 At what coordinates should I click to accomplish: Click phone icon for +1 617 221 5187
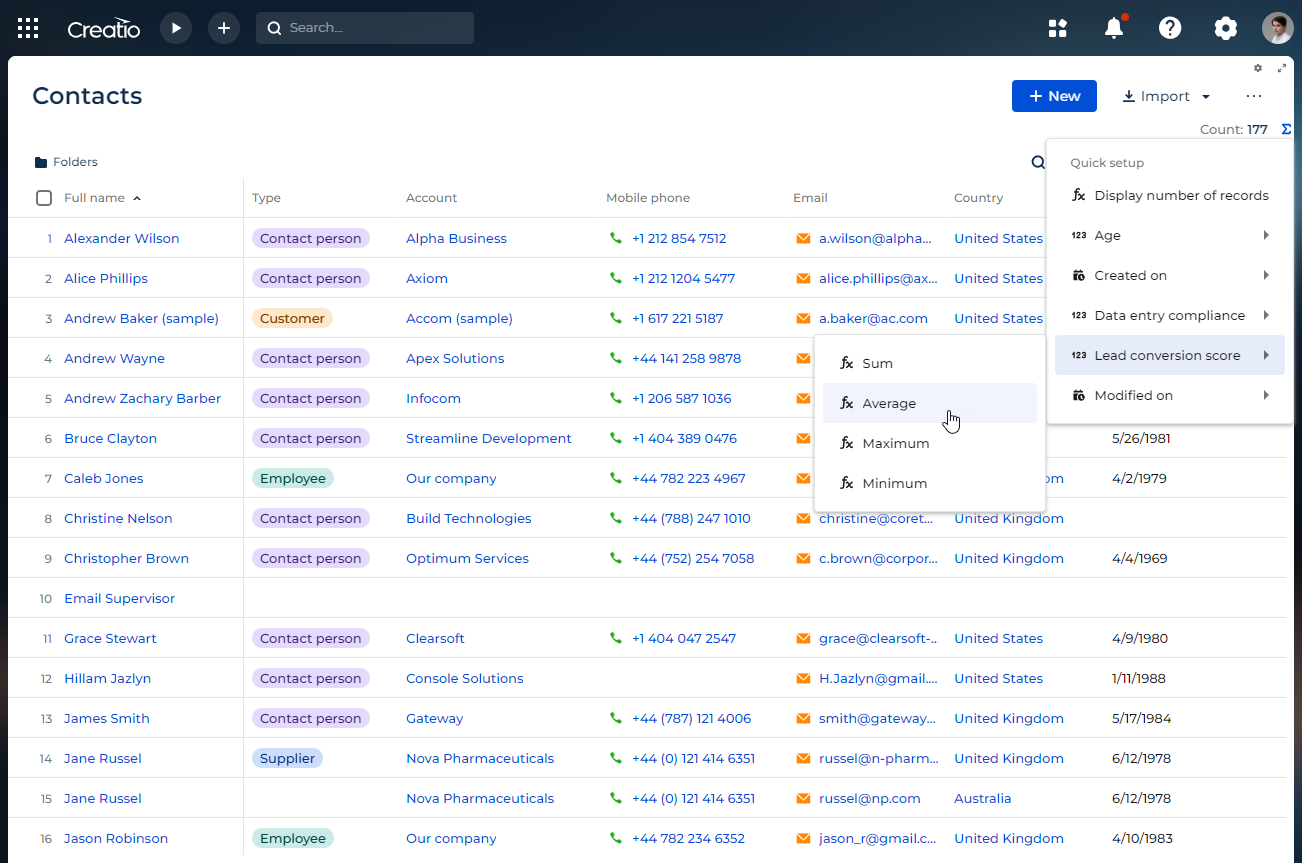[616, 318]
